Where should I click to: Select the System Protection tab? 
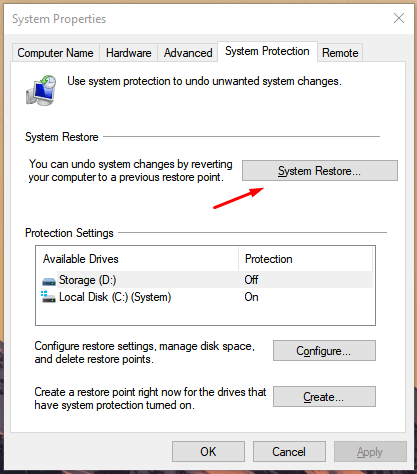click(267, 51)
